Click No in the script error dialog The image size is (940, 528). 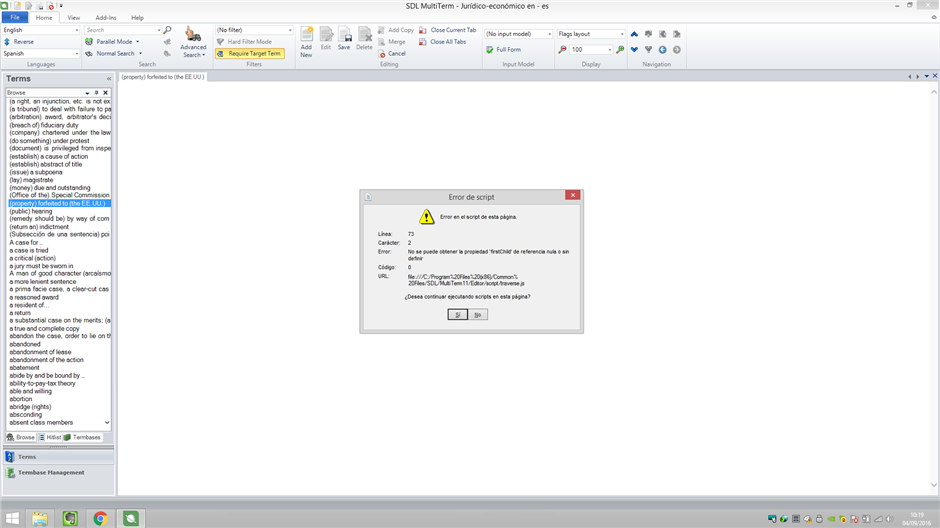coord(478,314)
